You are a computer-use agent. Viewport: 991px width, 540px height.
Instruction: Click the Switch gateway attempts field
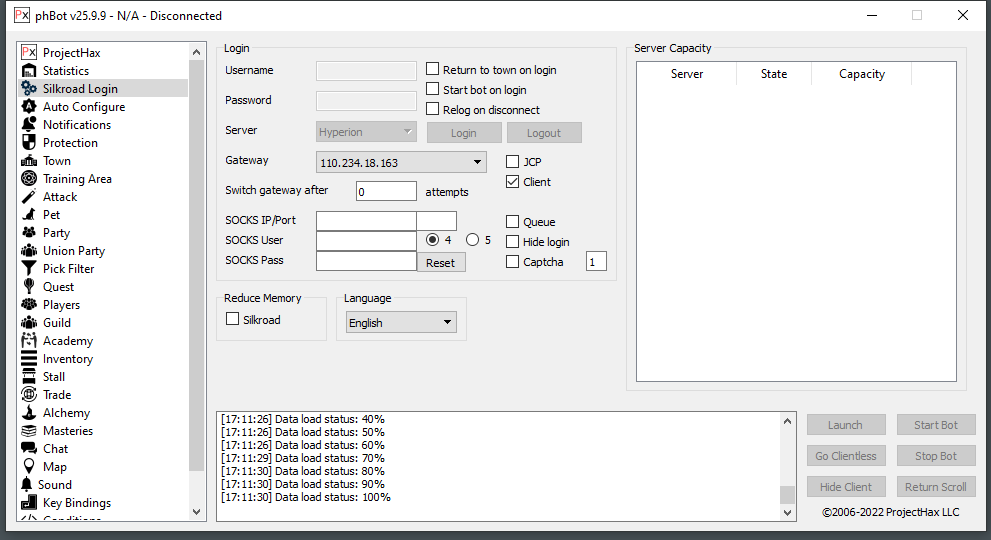coord(386,191)
